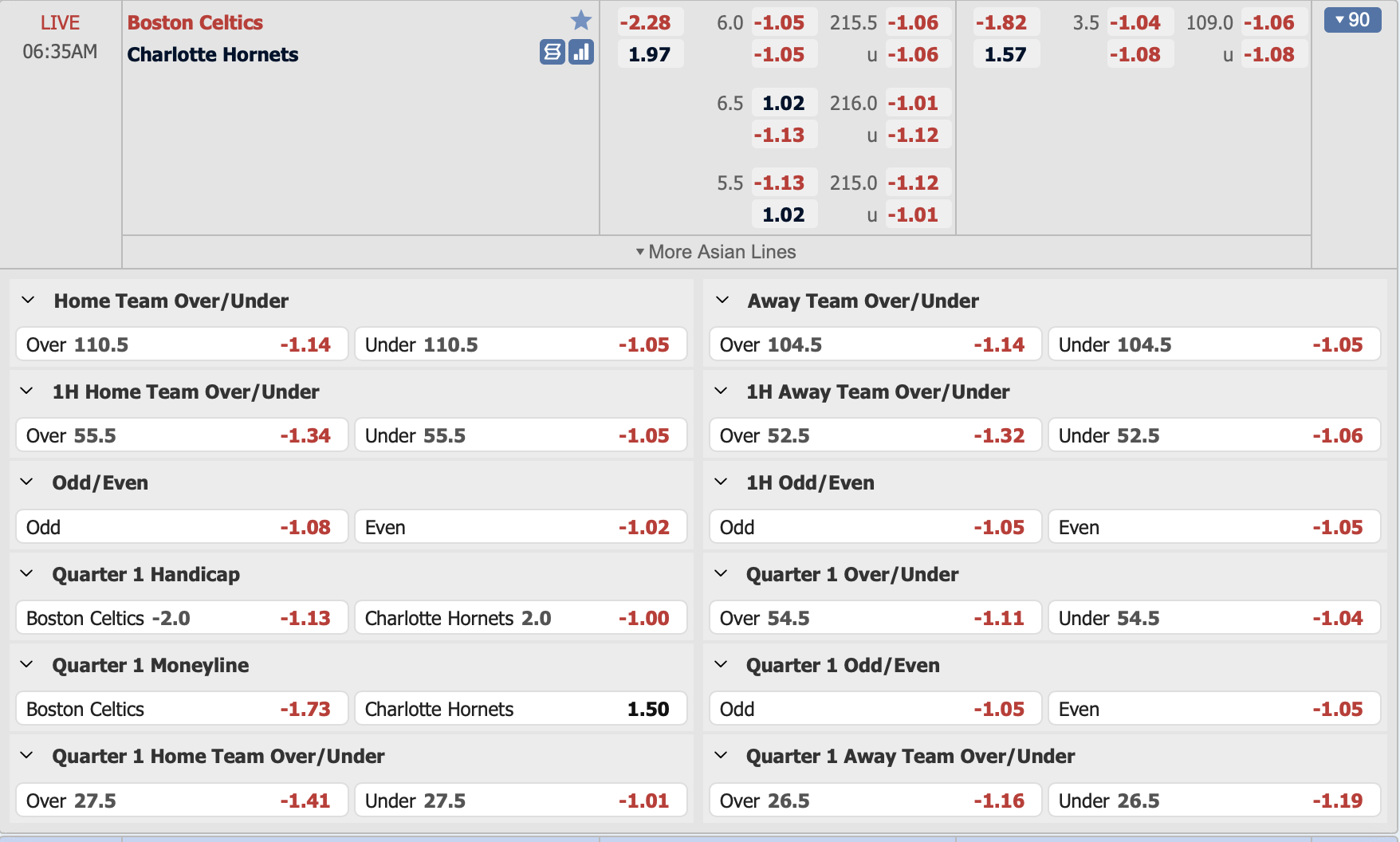Add Celtics vs Hornets match to favorites star
The width and height of the screenshot is (1400, 842).
[x=581, y=21]
